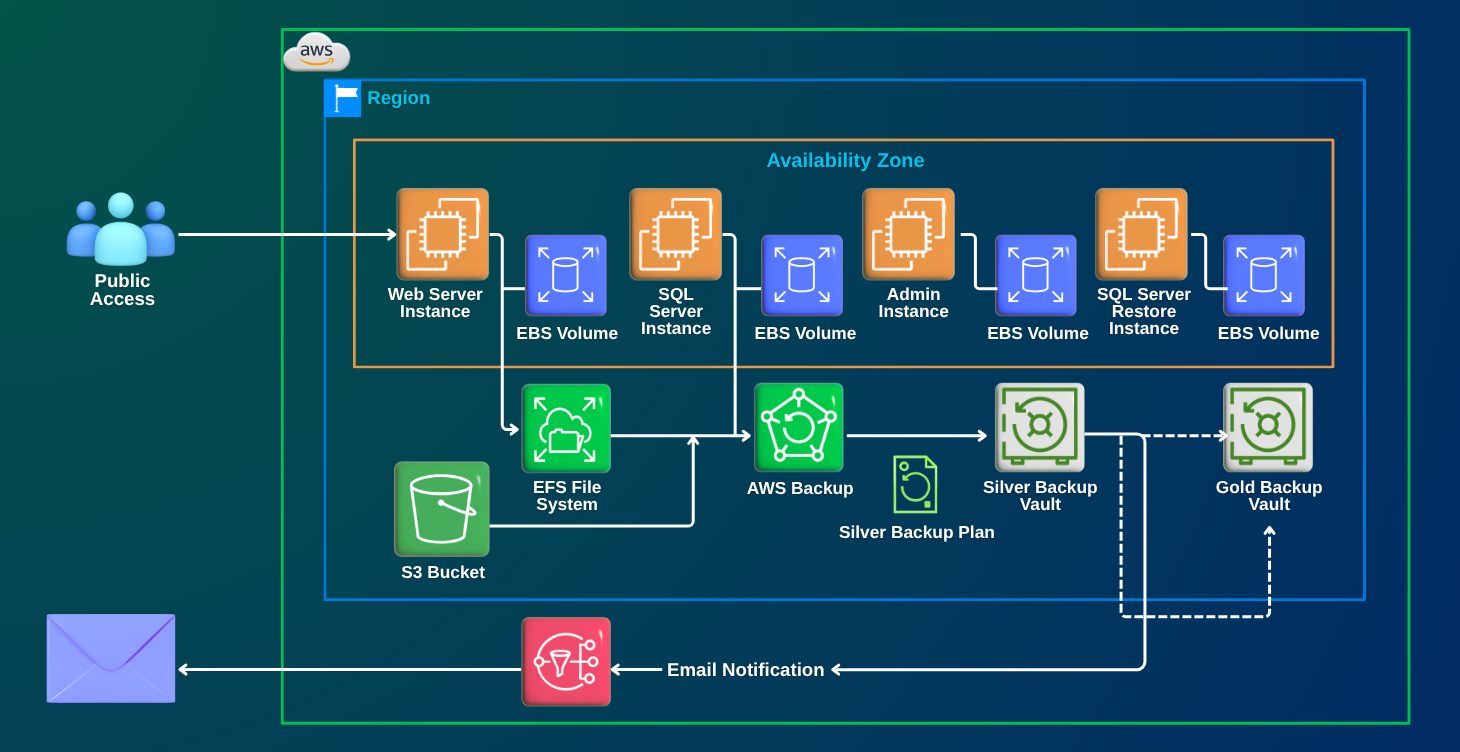Select the EBS Volume beside Admin Instance
The width and height of the screenshot is (1460, 752).
[x=1036, y=276]
